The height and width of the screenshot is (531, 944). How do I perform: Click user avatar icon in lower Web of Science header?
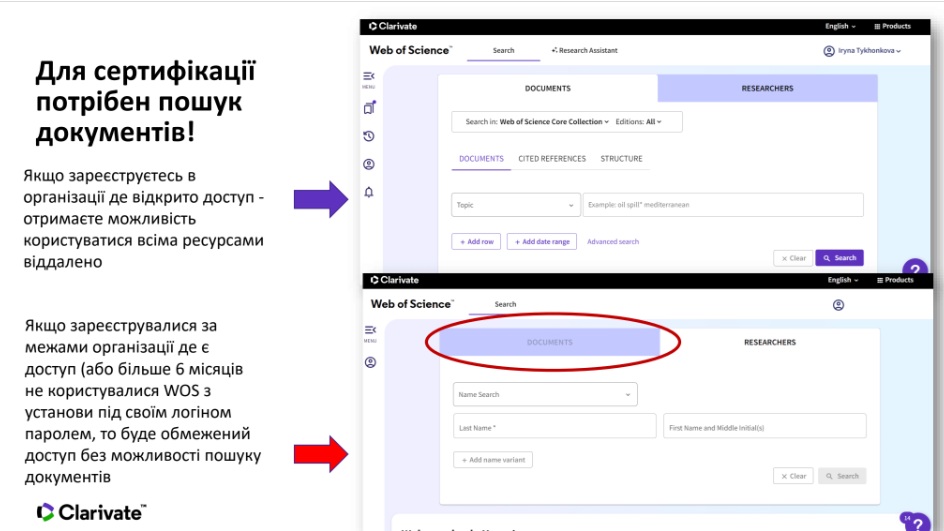pos(838,305)
